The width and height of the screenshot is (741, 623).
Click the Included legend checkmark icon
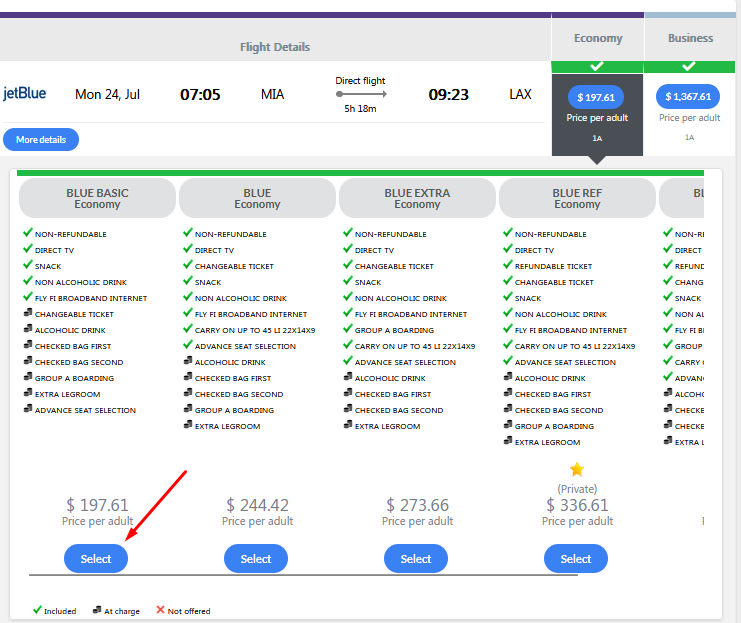37,610
